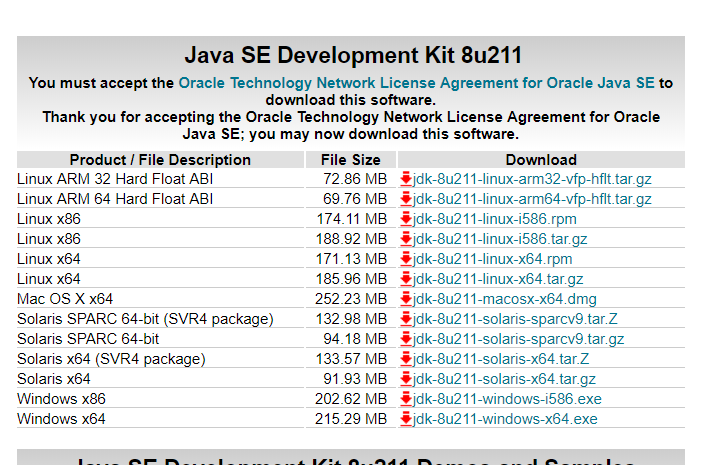The image size is (712, 465).
Task: Select 'Linux ARM 64 Hard Float ABI' text
Action: pos(115,199)
